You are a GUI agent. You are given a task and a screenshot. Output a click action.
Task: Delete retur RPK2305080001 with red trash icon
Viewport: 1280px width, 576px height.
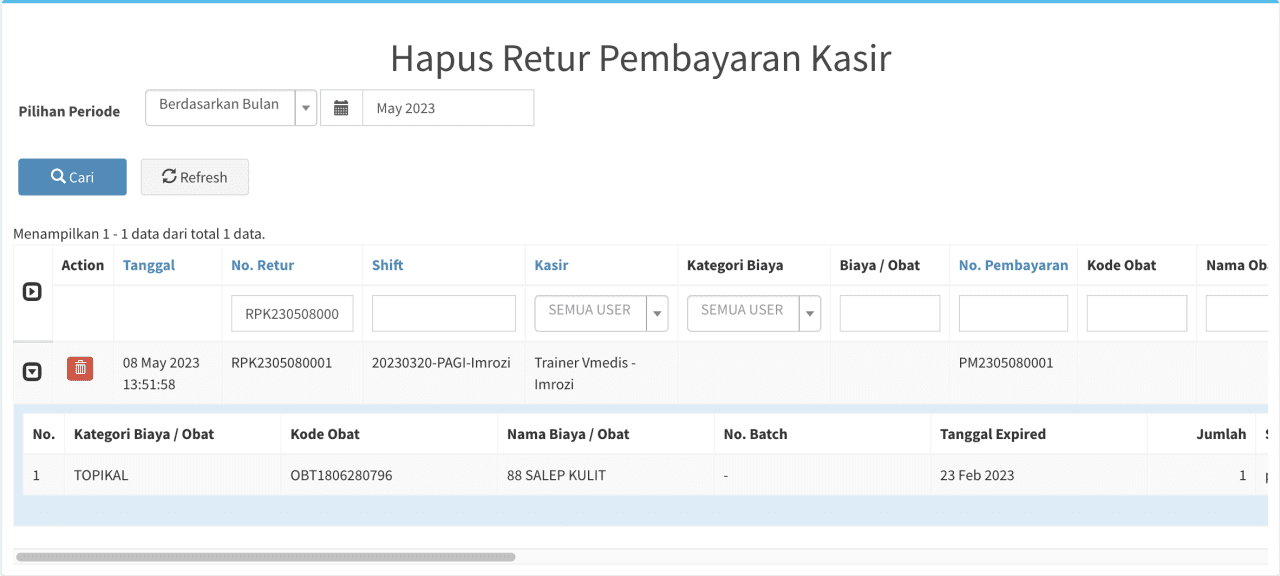pyautogui.click(x=81, y=368)
